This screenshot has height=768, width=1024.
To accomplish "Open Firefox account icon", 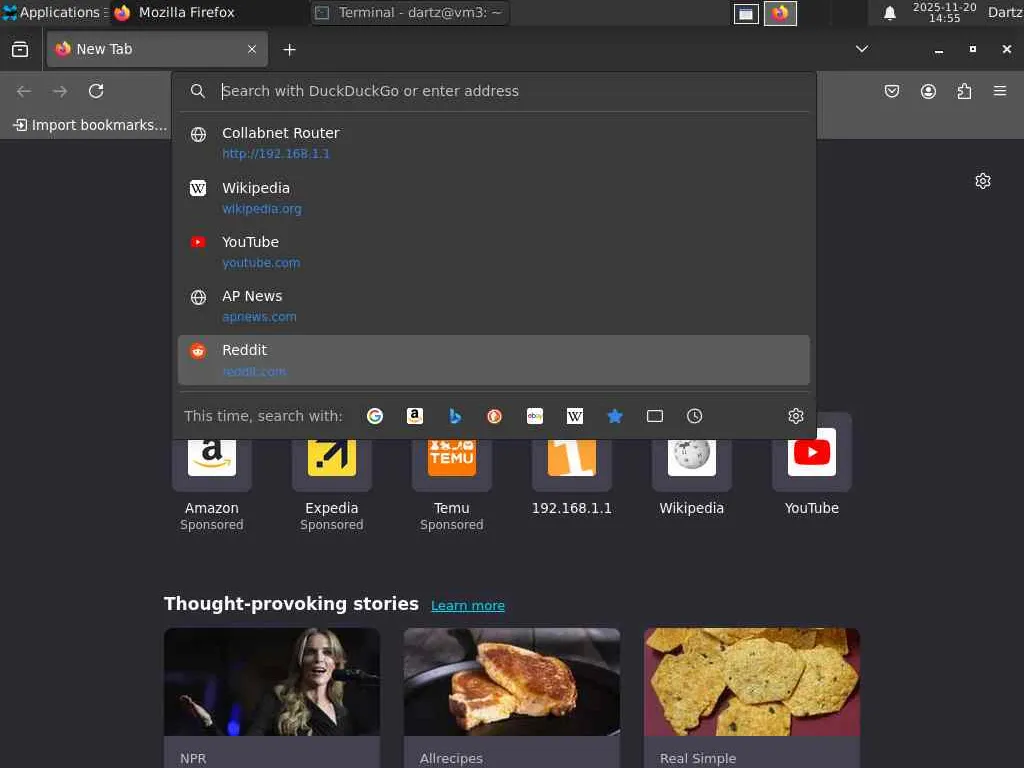I will coord(928,91).
